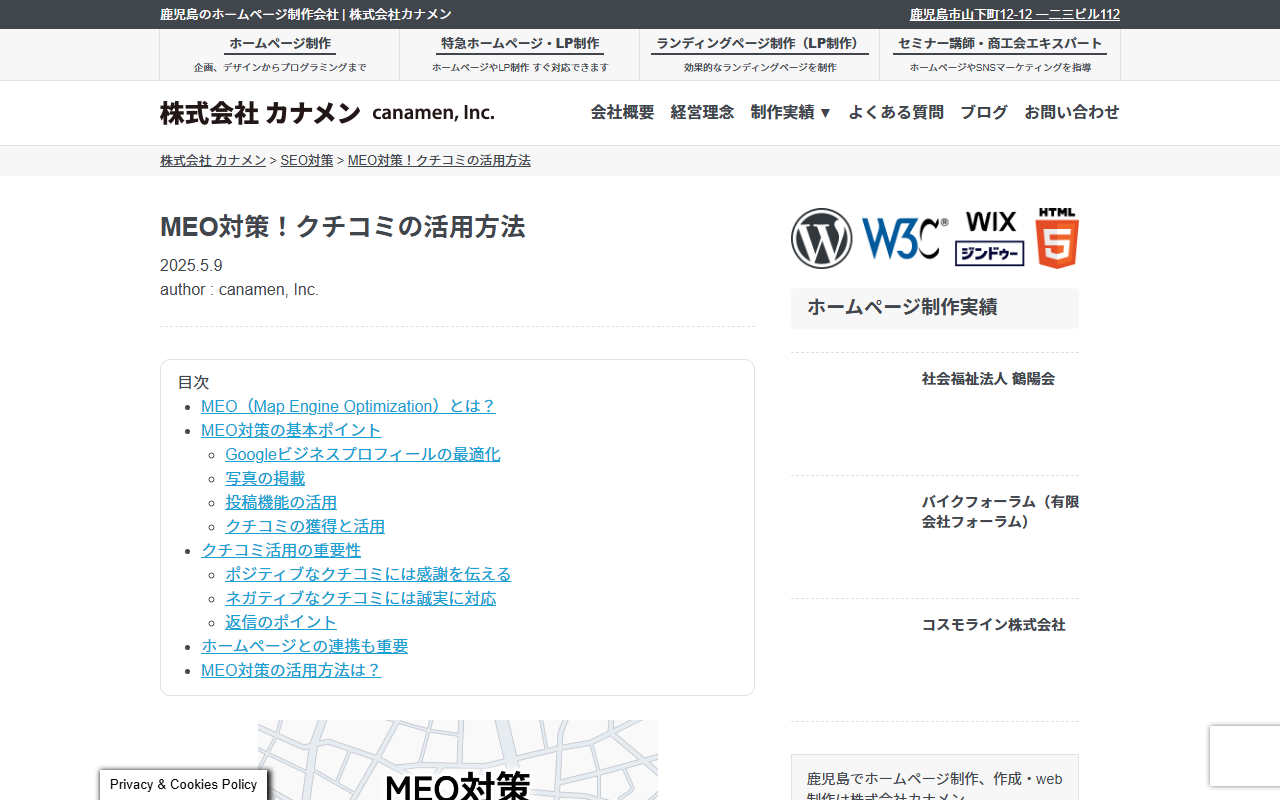Open 社会福祉法人 鶴陽会 portfolio entry
1280x800 pixels.
(x=988, y=379)
